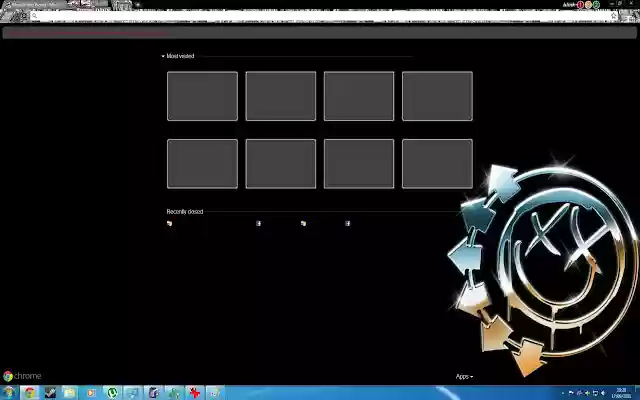Open the Windows Start menu
Image resolution: width=640 pixels, height=400 pixels.
click(9, 393)
